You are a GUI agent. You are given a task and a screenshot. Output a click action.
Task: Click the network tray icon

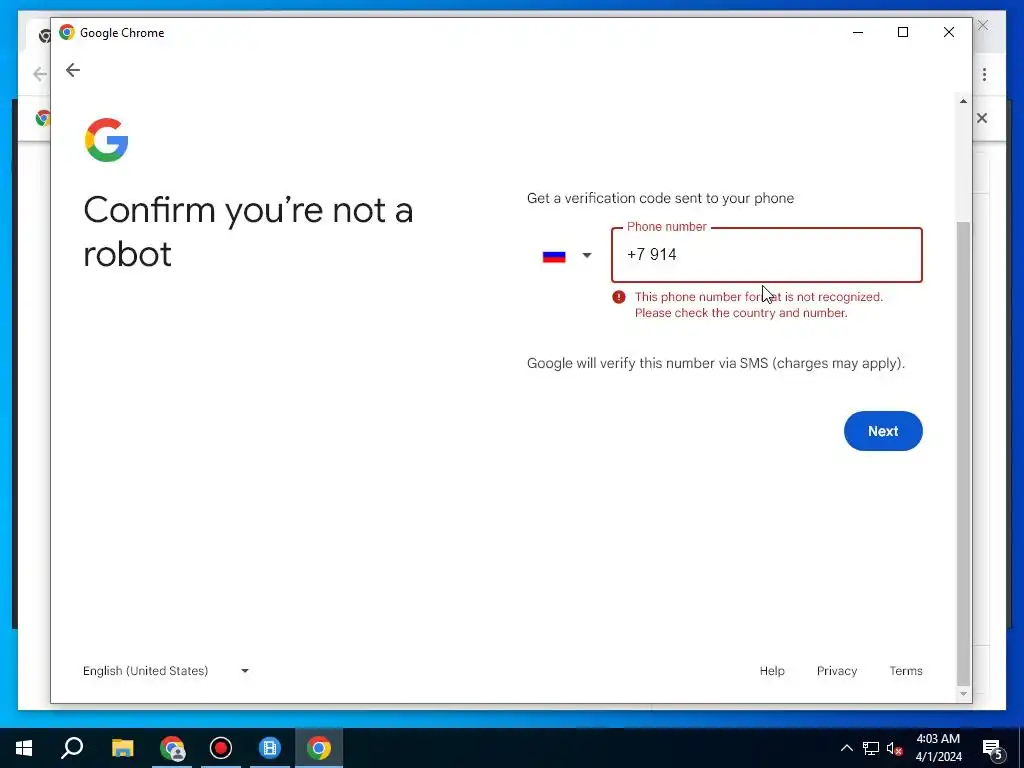point(871,748)
